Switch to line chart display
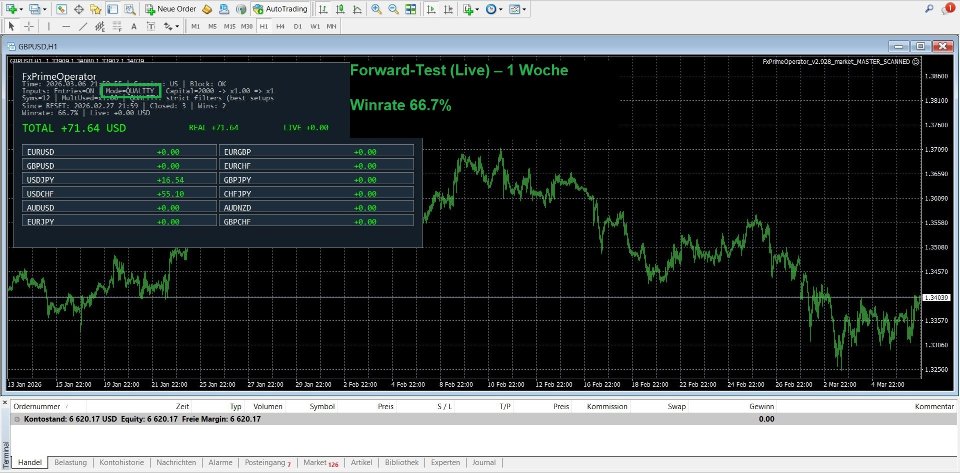This screenshot has width=960, height=473. [358, 9]
